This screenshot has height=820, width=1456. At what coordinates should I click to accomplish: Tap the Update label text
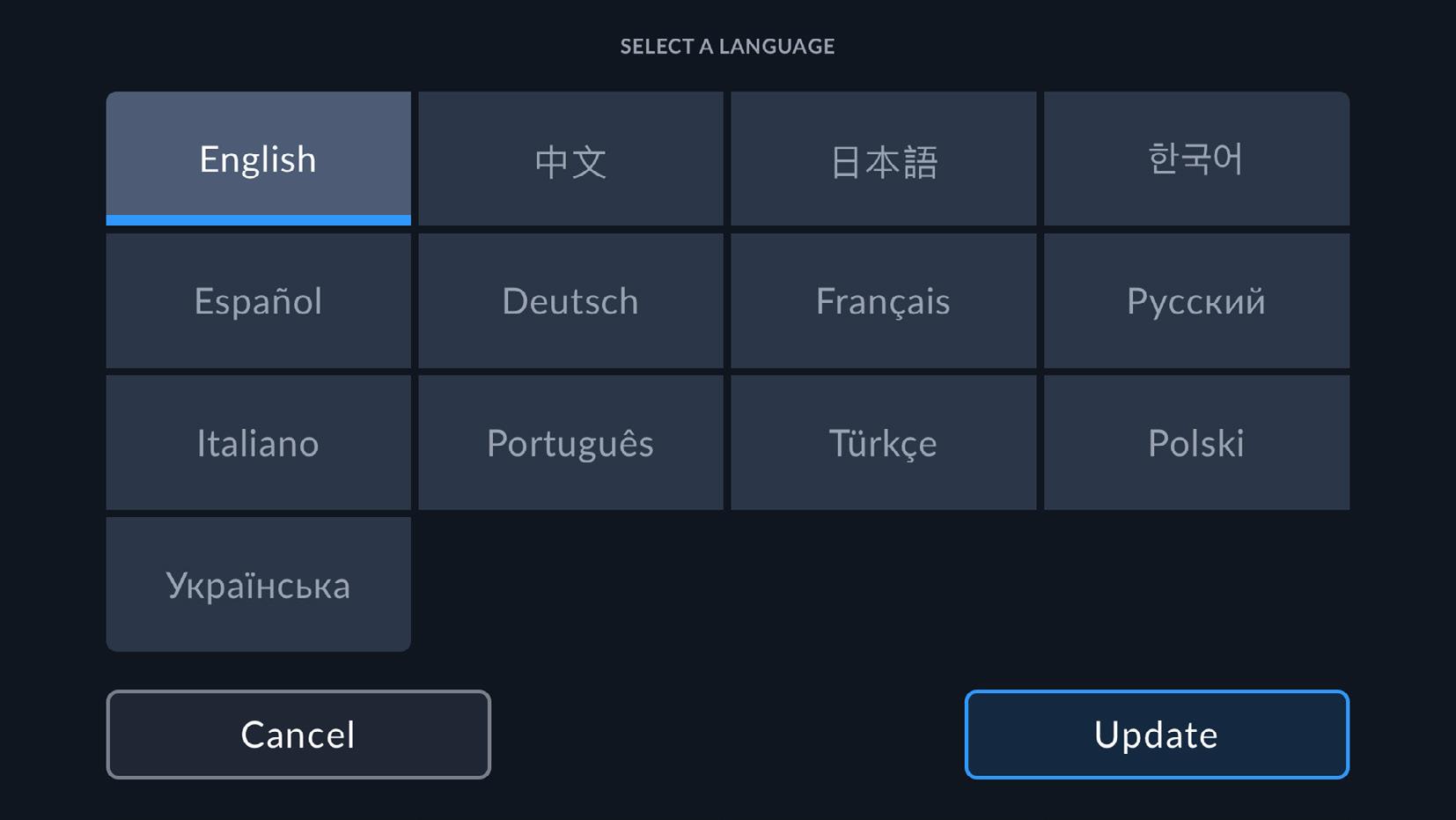tap(1156, 735)
